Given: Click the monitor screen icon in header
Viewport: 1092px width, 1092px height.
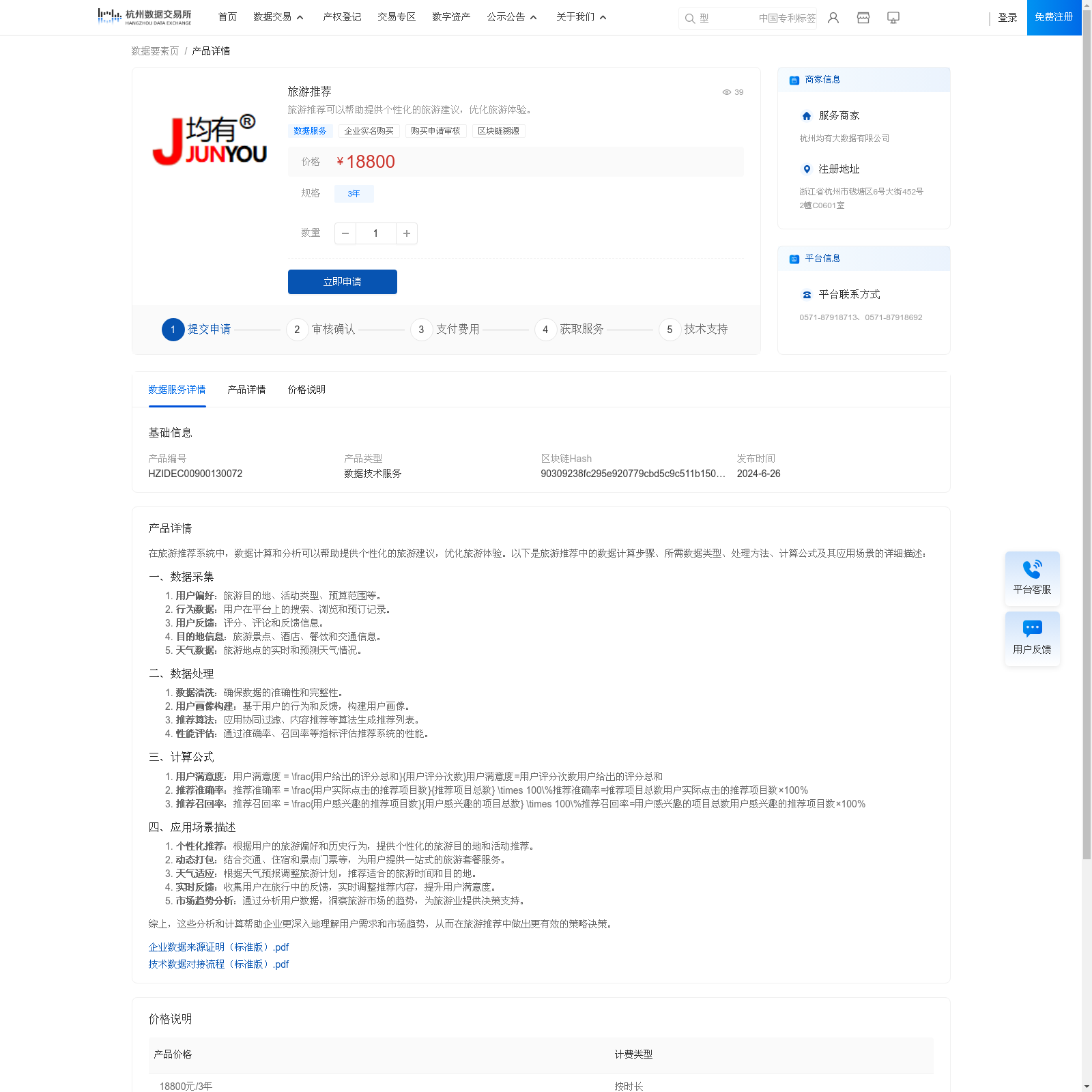Looking at the screenshot, I should (893, 18).
